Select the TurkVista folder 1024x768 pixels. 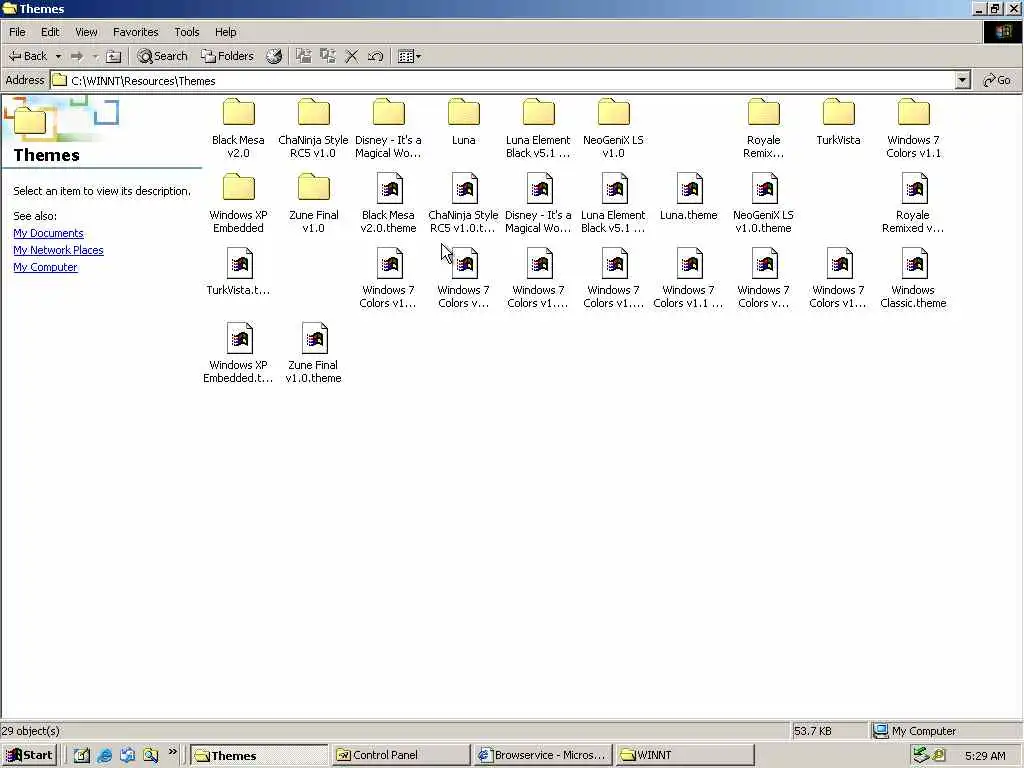click(839, 121)
